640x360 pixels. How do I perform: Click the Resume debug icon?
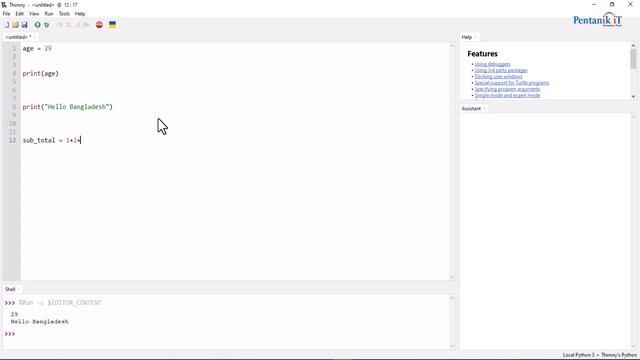pyautogui.click(x=86, y=25)
